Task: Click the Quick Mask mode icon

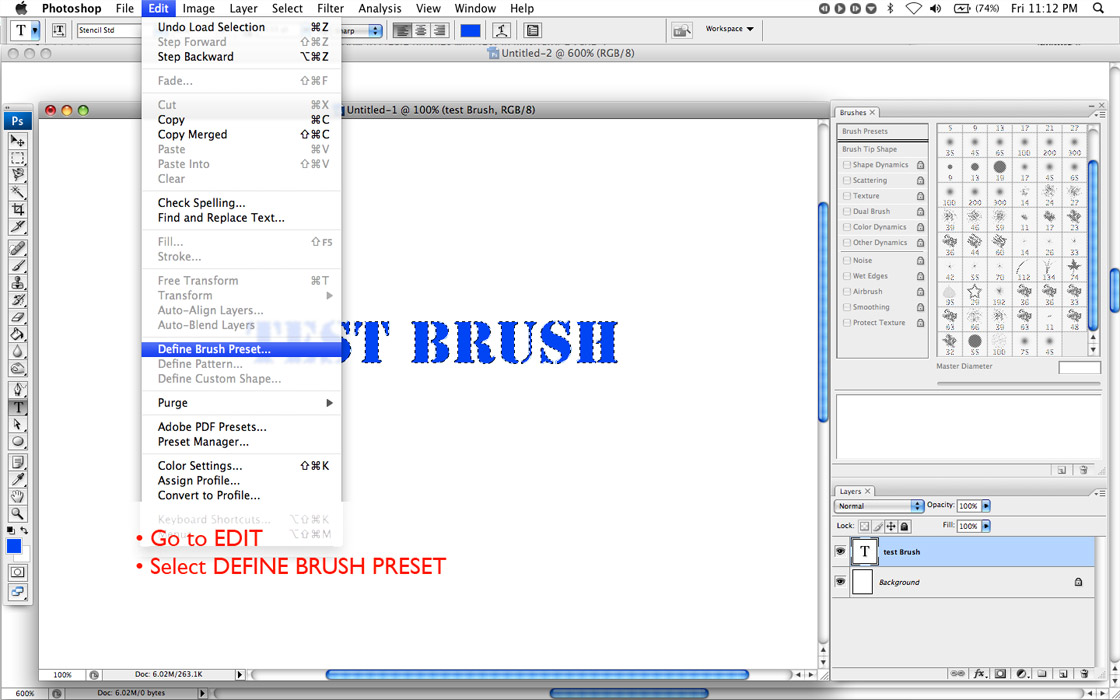Action: point(18,572)
